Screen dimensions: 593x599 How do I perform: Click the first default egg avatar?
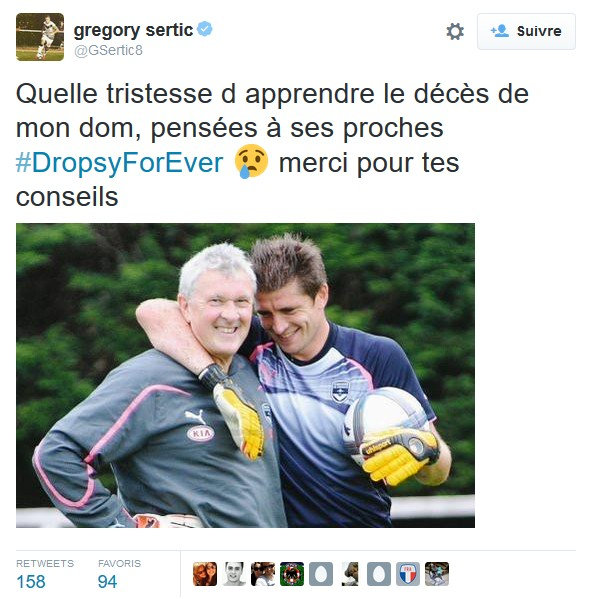pyautogui.click(x=321, y=574)
